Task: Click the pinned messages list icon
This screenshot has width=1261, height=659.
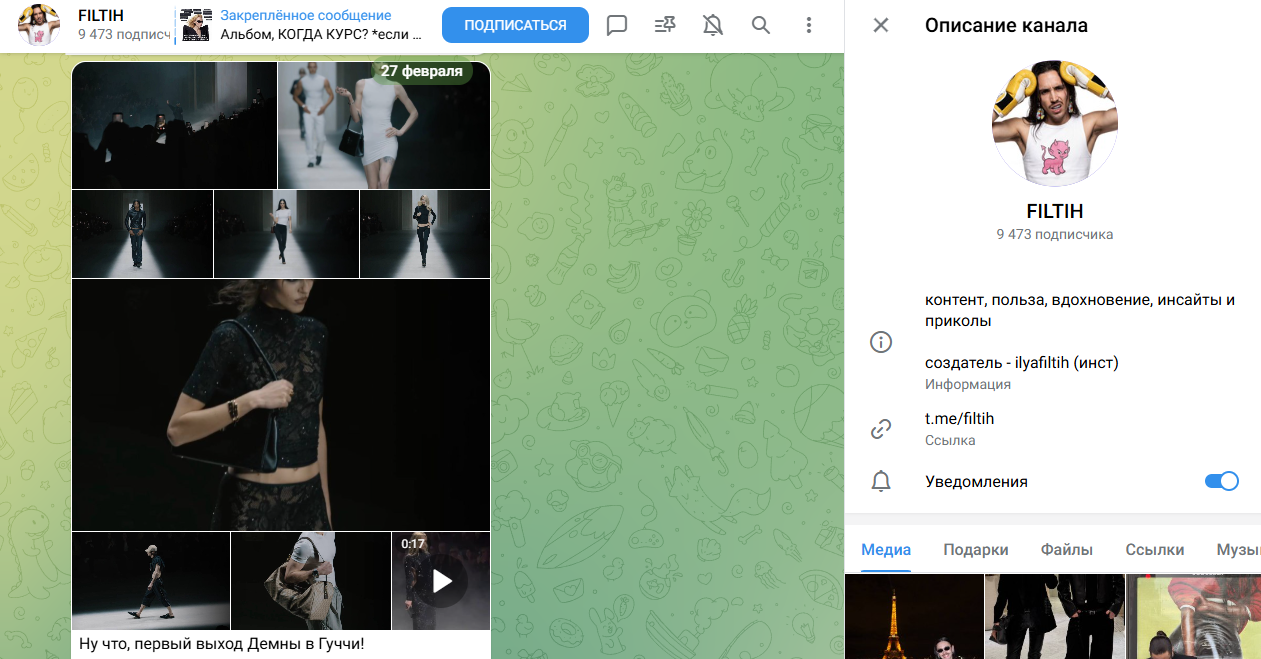Action: 665,25
